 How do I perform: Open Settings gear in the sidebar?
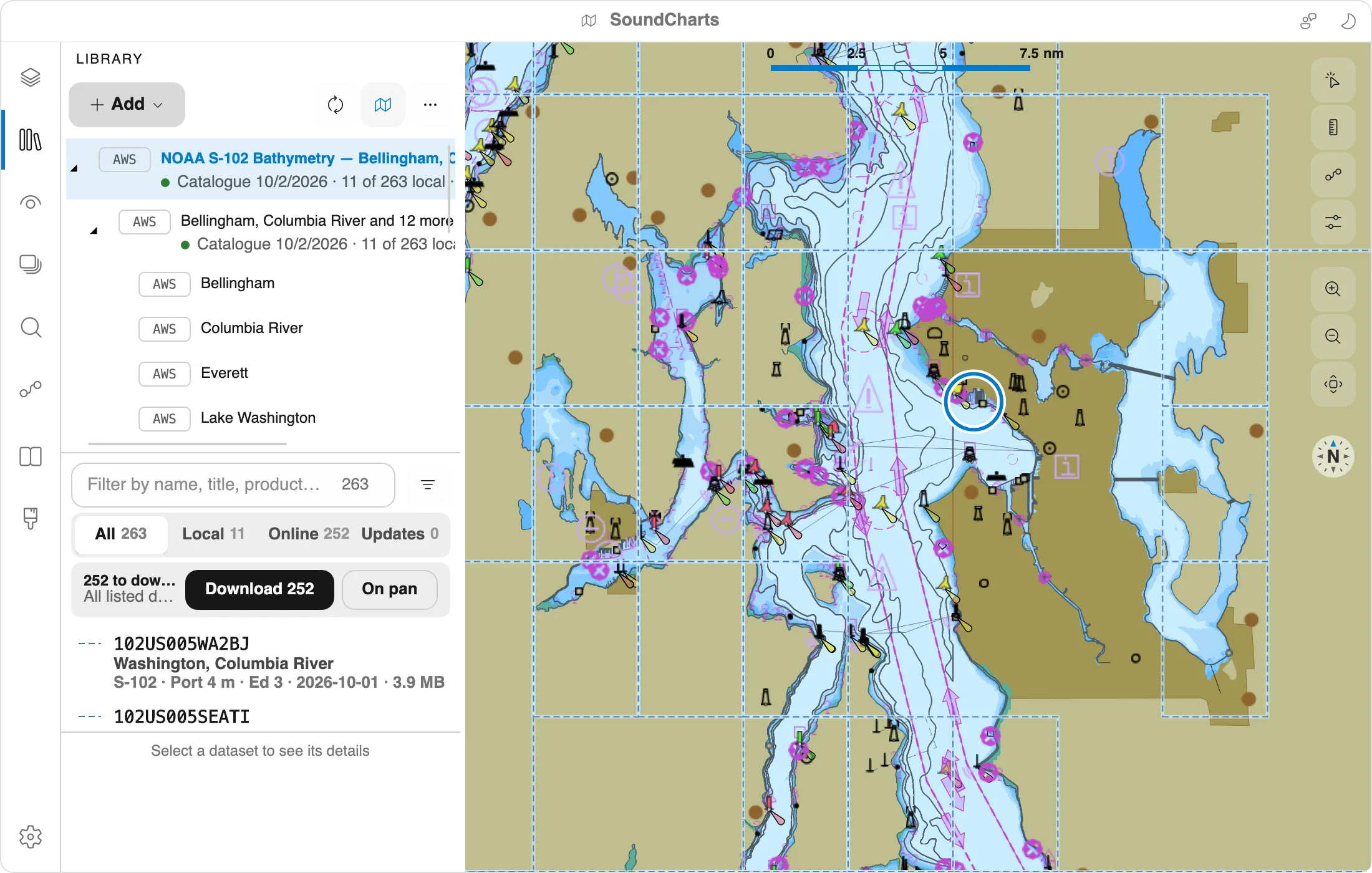[x=30, y=837]
